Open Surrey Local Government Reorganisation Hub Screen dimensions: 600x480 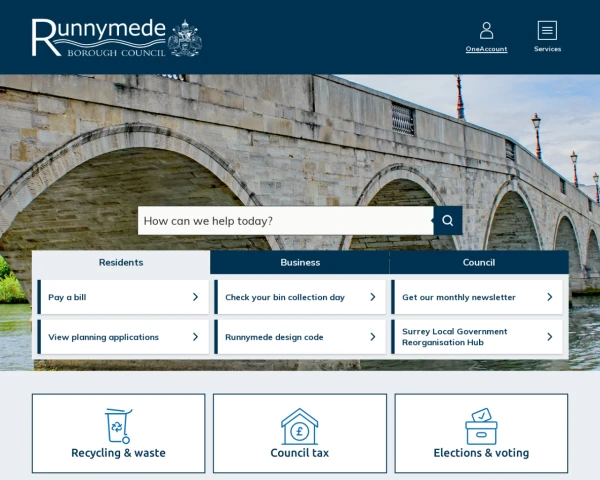click(x=477, y=337)
